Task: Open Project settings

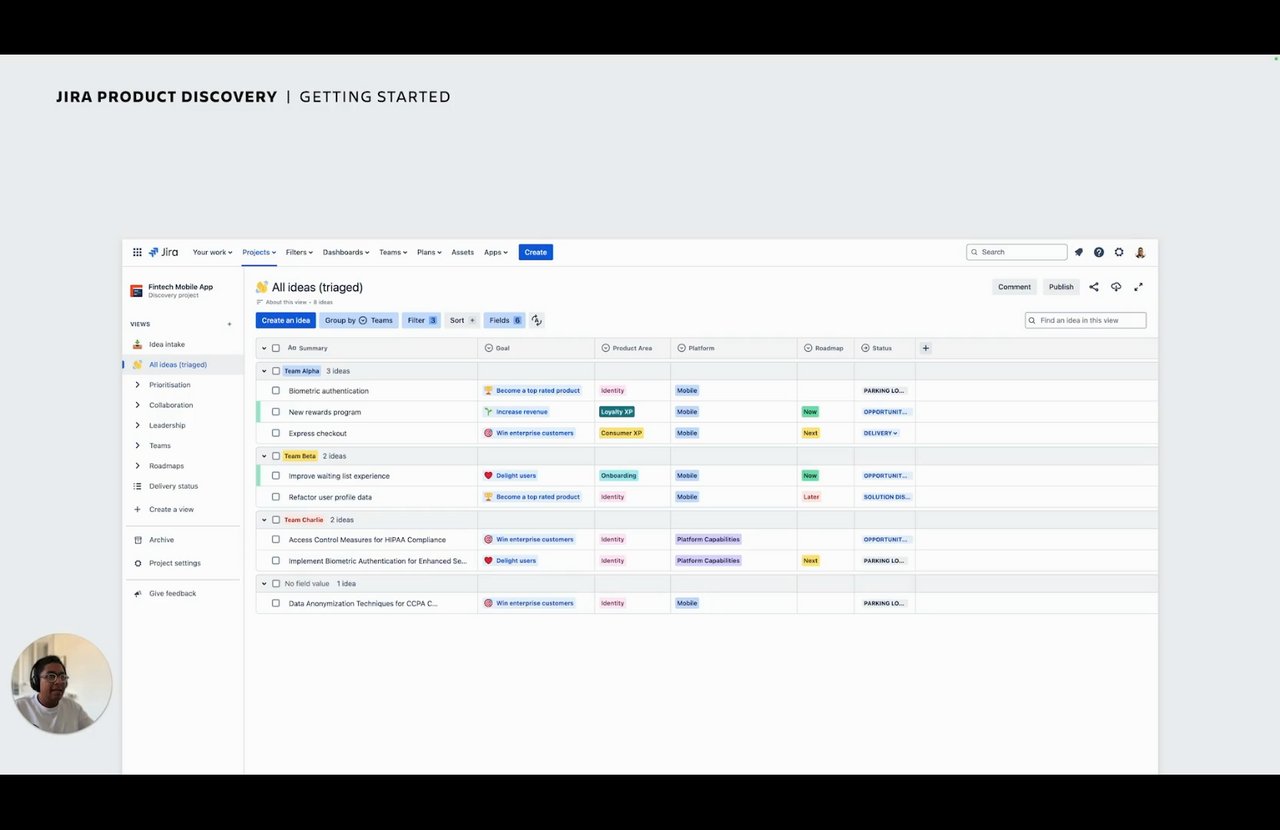Action: (x=183, y=563)
